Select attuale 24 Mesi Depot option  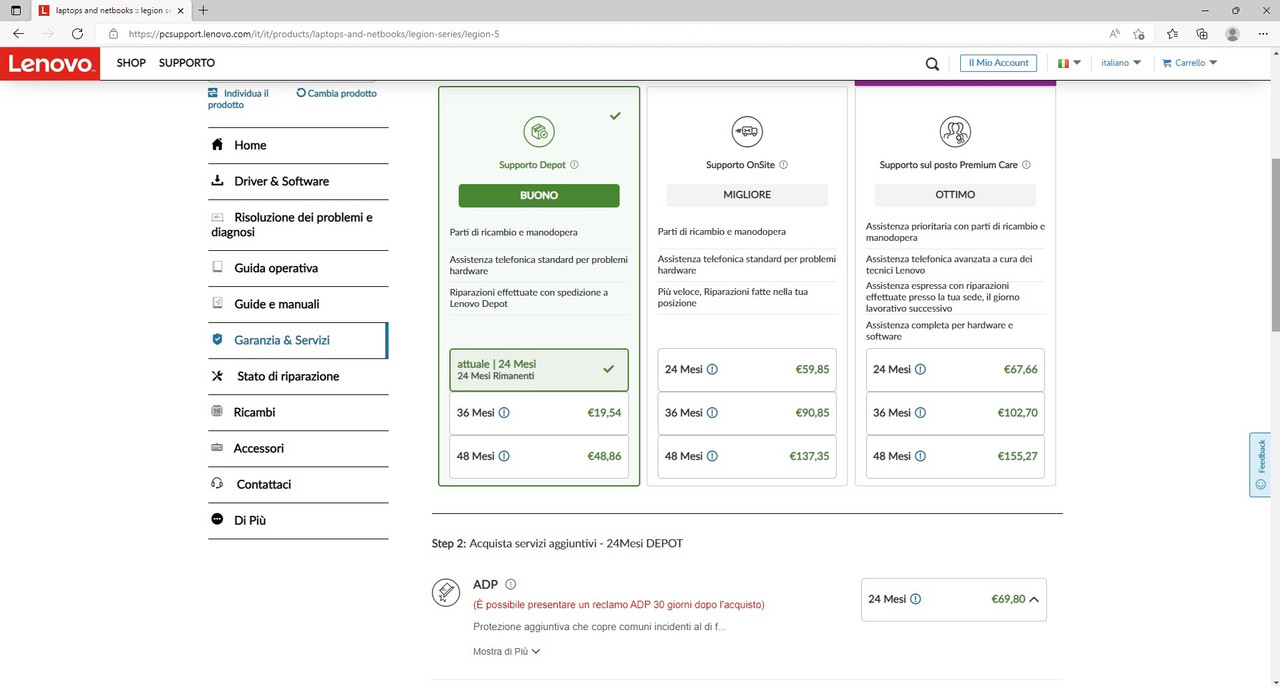539,370
